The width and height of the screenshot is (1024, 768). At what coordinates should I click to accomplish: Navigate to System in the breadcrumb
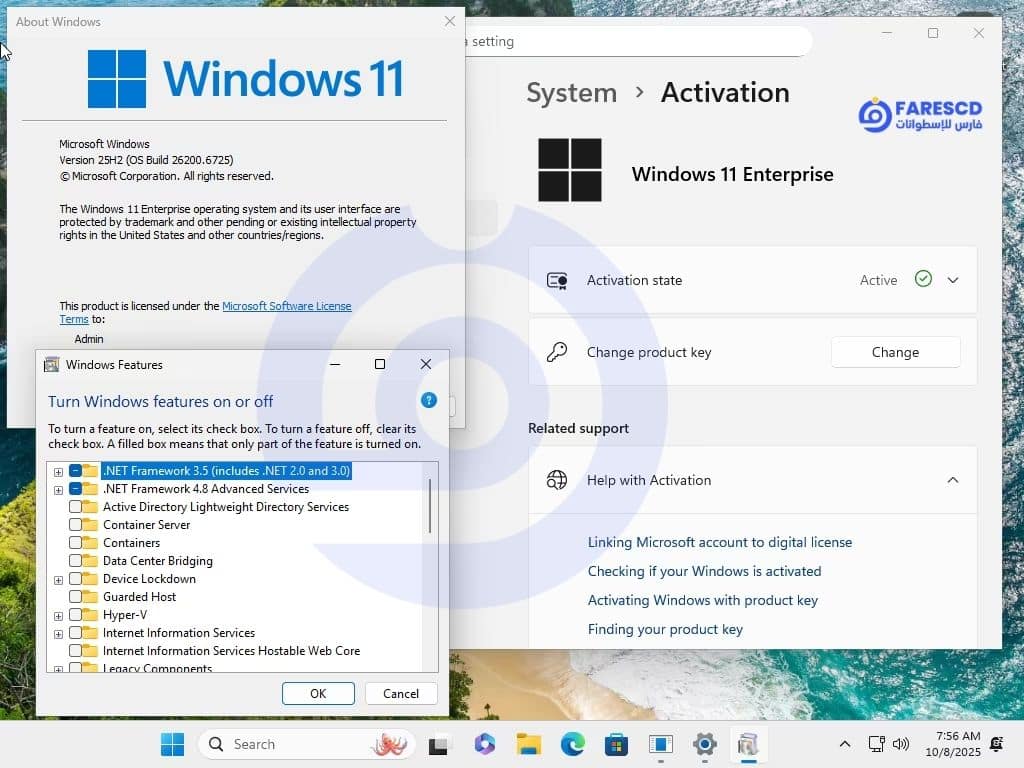coord(571,93)
